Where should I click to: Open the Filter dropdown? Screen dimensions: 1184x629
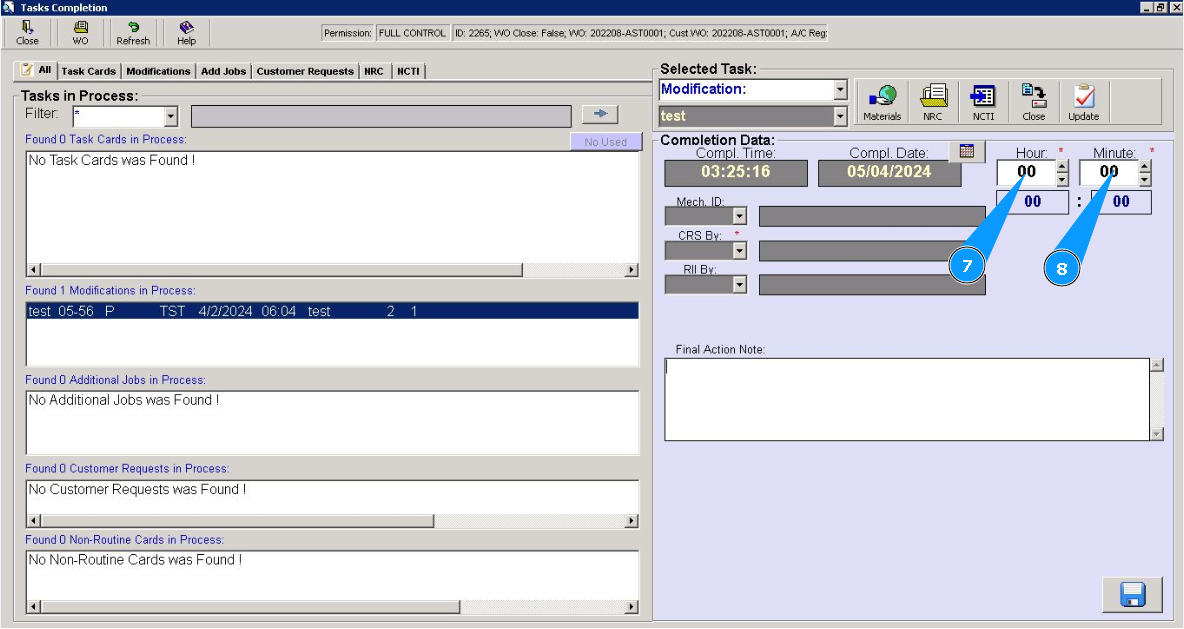[x=171, y=116]
